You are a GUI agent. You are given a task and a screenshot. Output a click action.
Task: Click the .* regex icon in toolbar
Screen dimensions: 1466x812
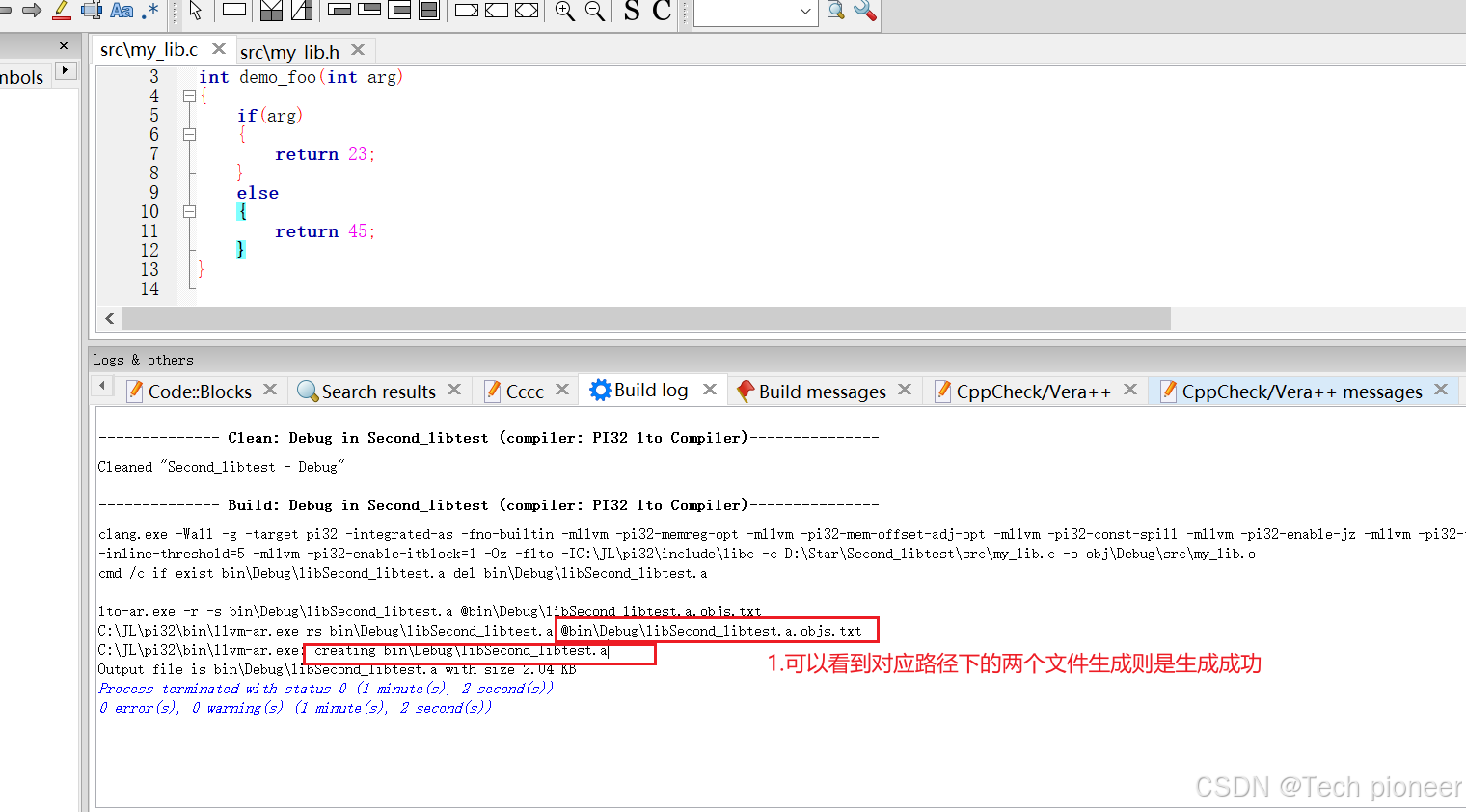149,11
